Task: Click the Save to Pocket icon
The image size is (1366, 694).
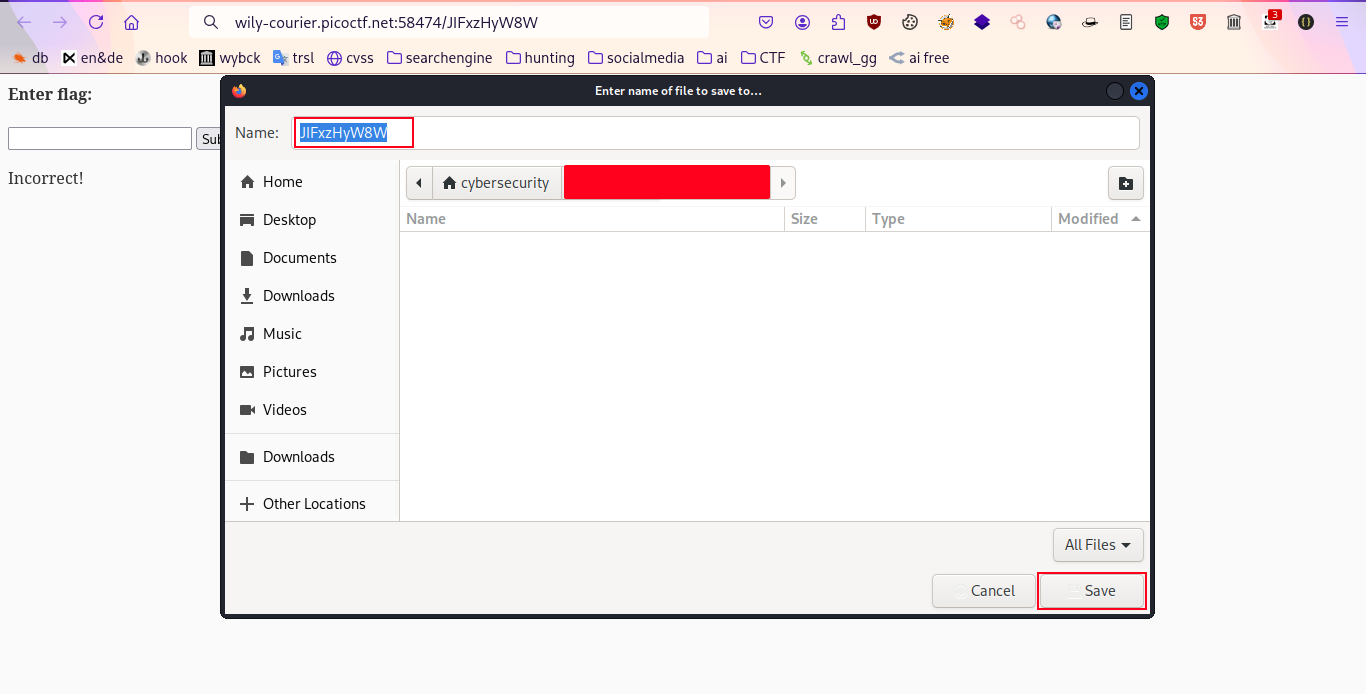Action: [766, 22]
